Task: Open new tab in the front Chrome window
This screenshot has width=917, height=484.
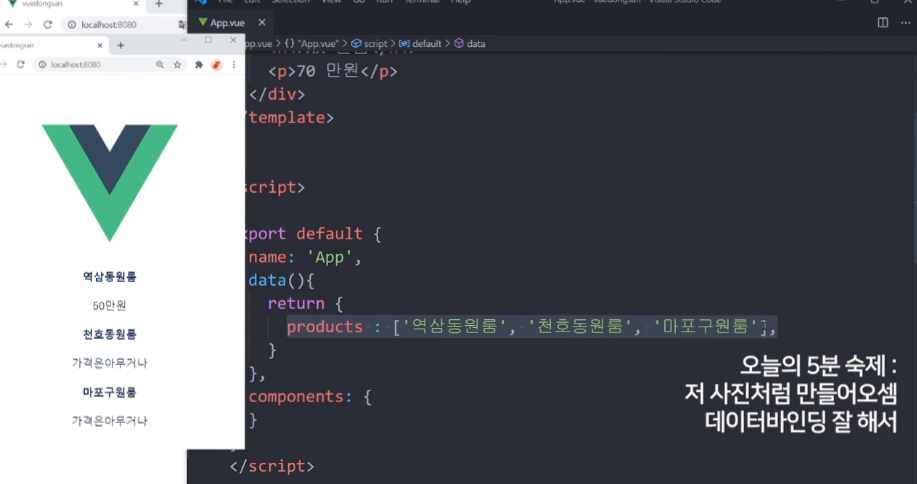Action: click(x=120, y=45)
